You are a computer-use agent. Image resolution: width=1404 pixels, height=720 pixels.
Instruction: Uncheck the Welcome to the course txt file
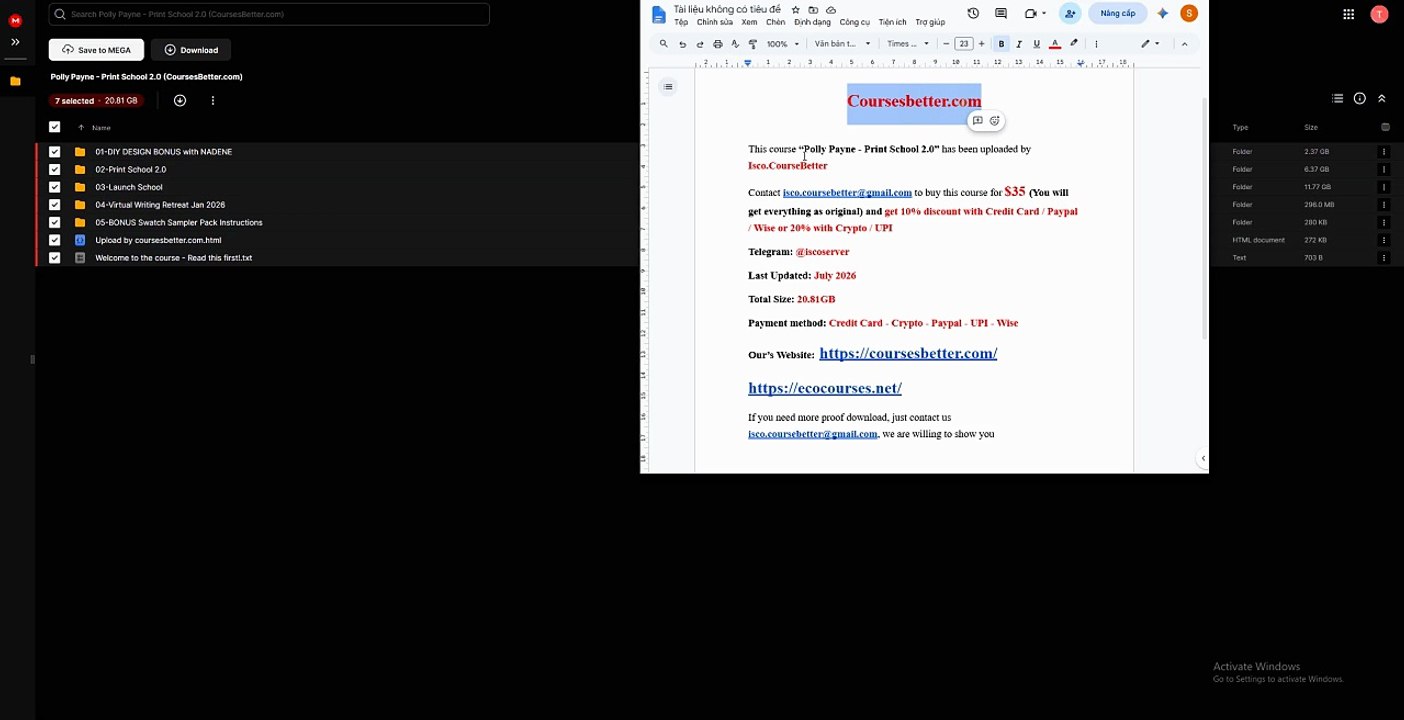[x=54, y=258]
